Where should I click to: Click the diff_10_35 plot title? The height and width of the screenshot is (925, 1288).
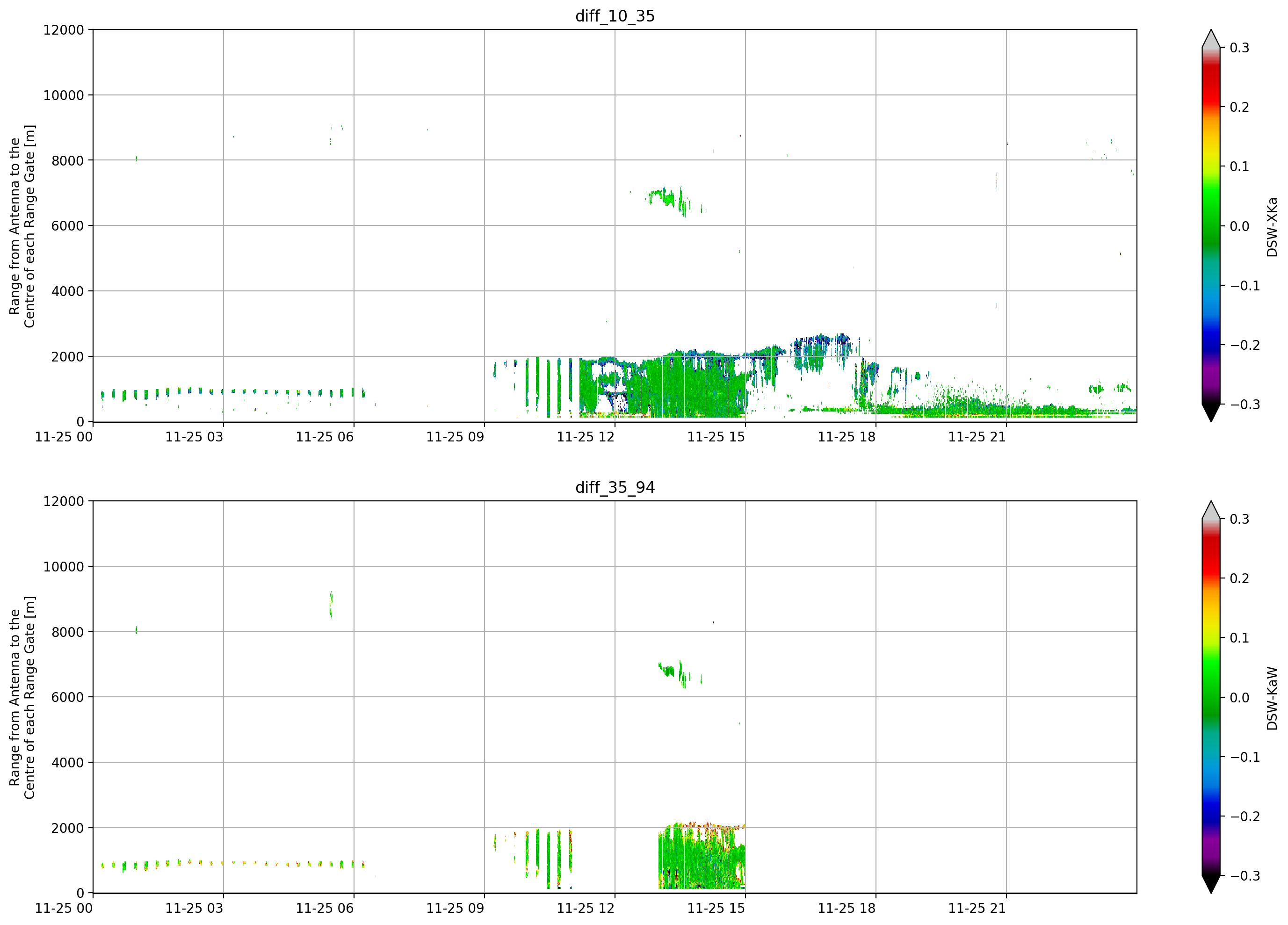(x=615, y=16)
